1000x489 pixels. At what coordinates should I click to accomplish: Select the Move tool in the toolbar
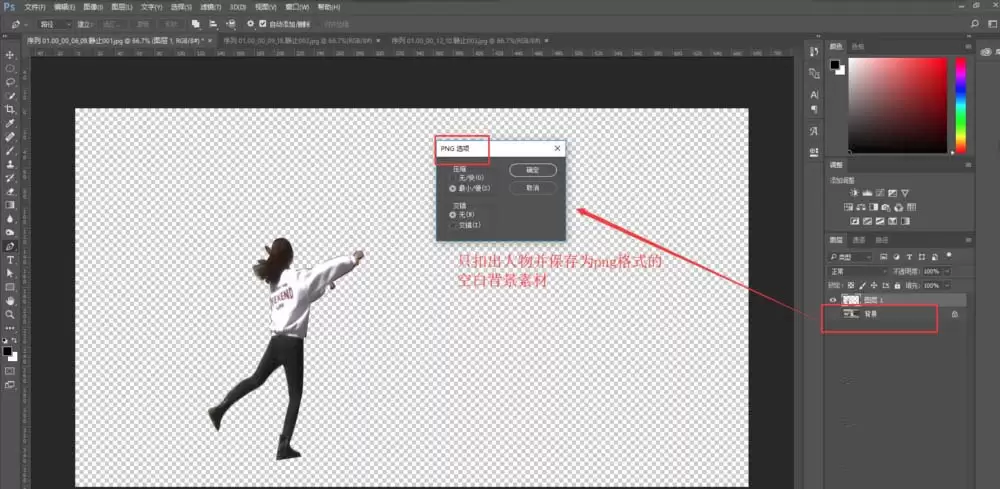coord(10,54)
